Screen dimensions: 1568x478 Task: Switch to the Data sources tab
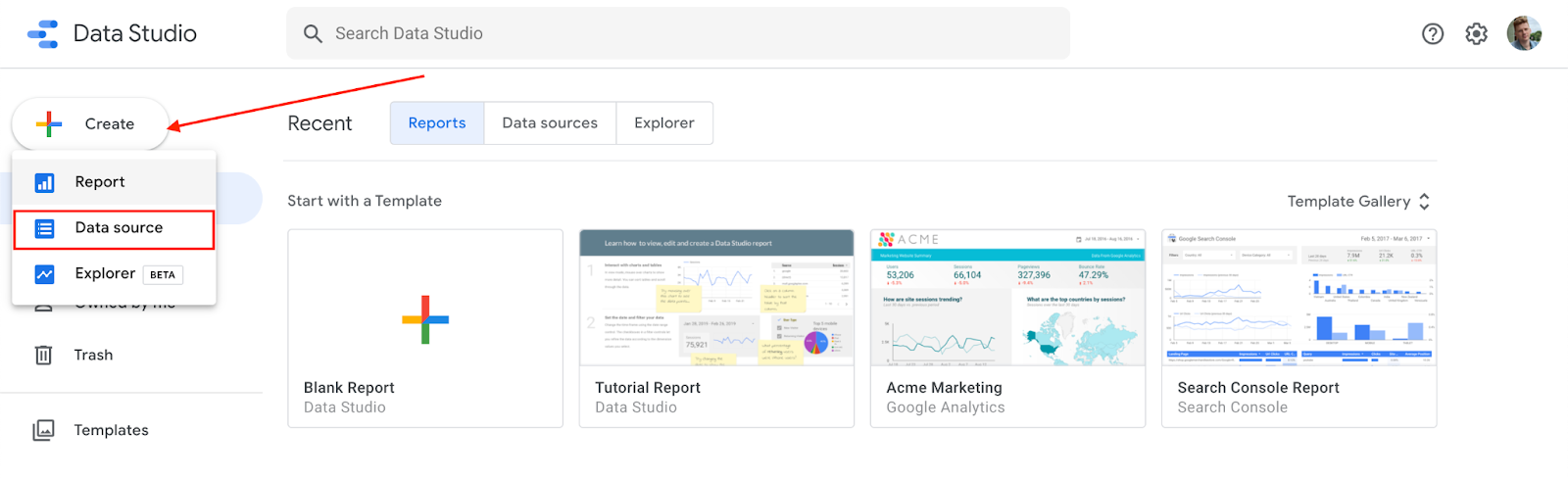point(550,123)
